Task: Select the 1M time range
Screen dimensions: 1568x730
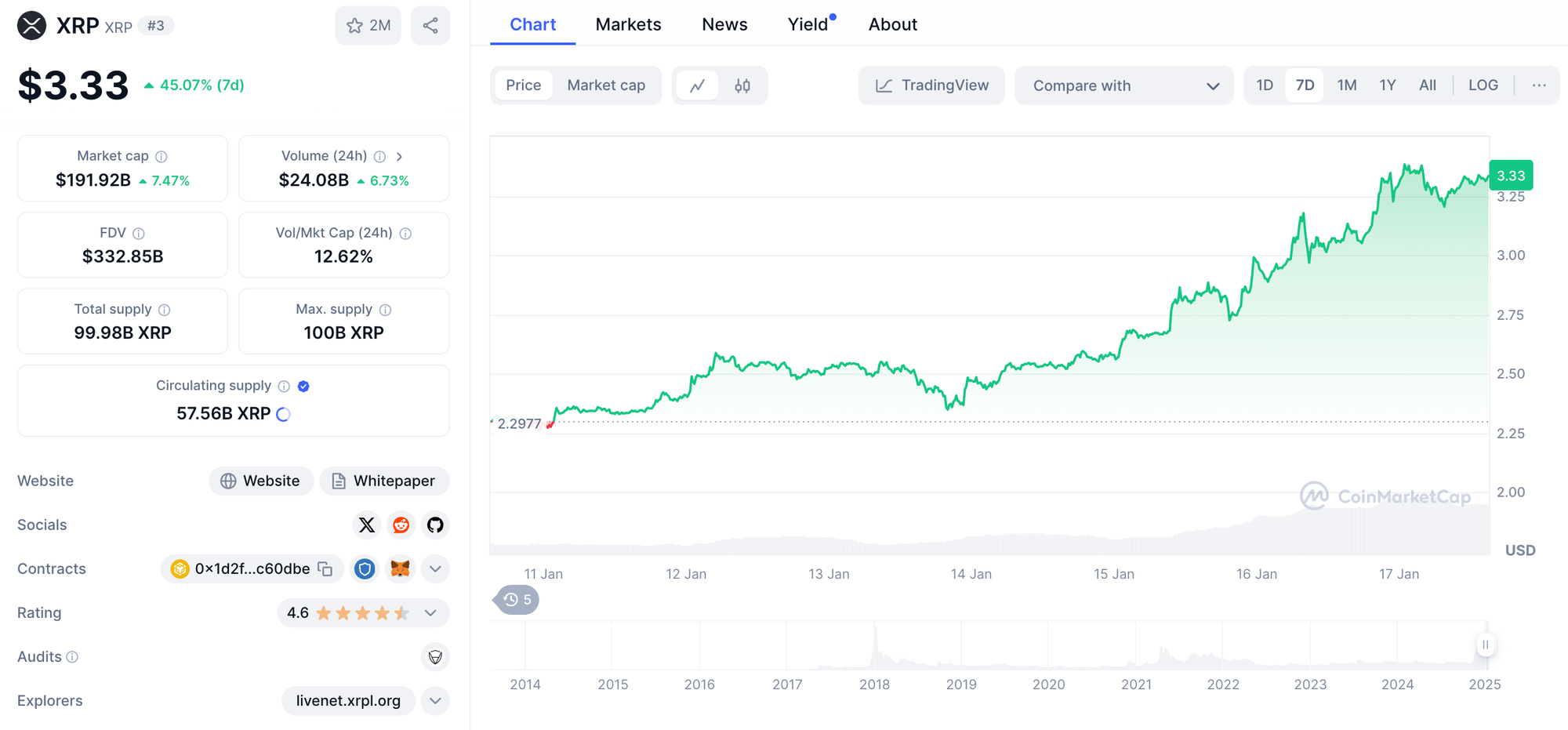Action: tap(1346, 85)
